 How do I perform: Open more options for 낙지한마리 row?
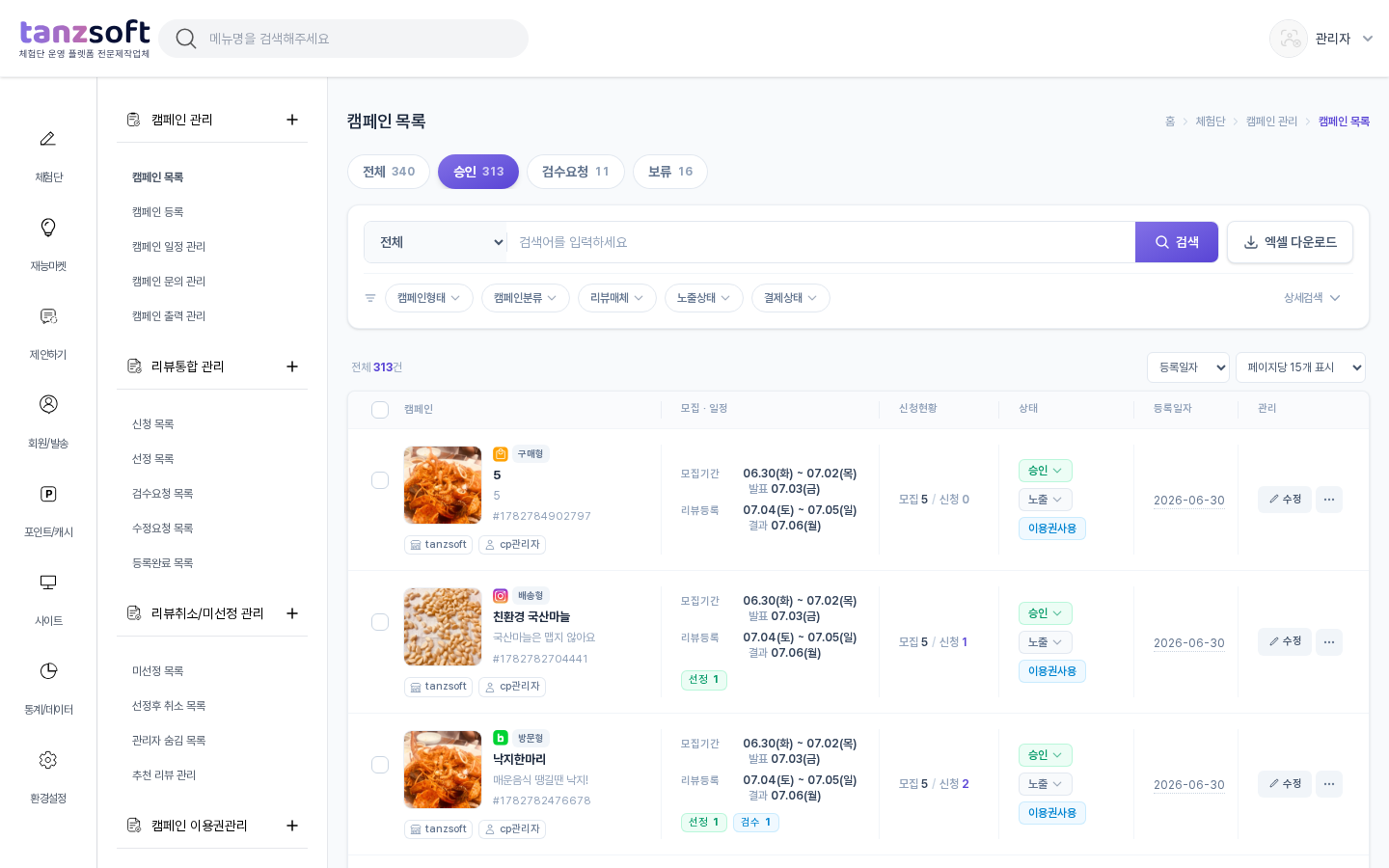[x=1329, y=784]
